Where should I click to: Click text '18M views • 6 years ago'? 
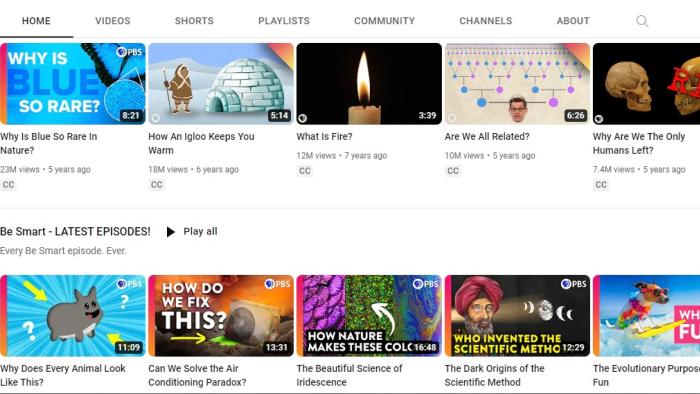(194, 170)
